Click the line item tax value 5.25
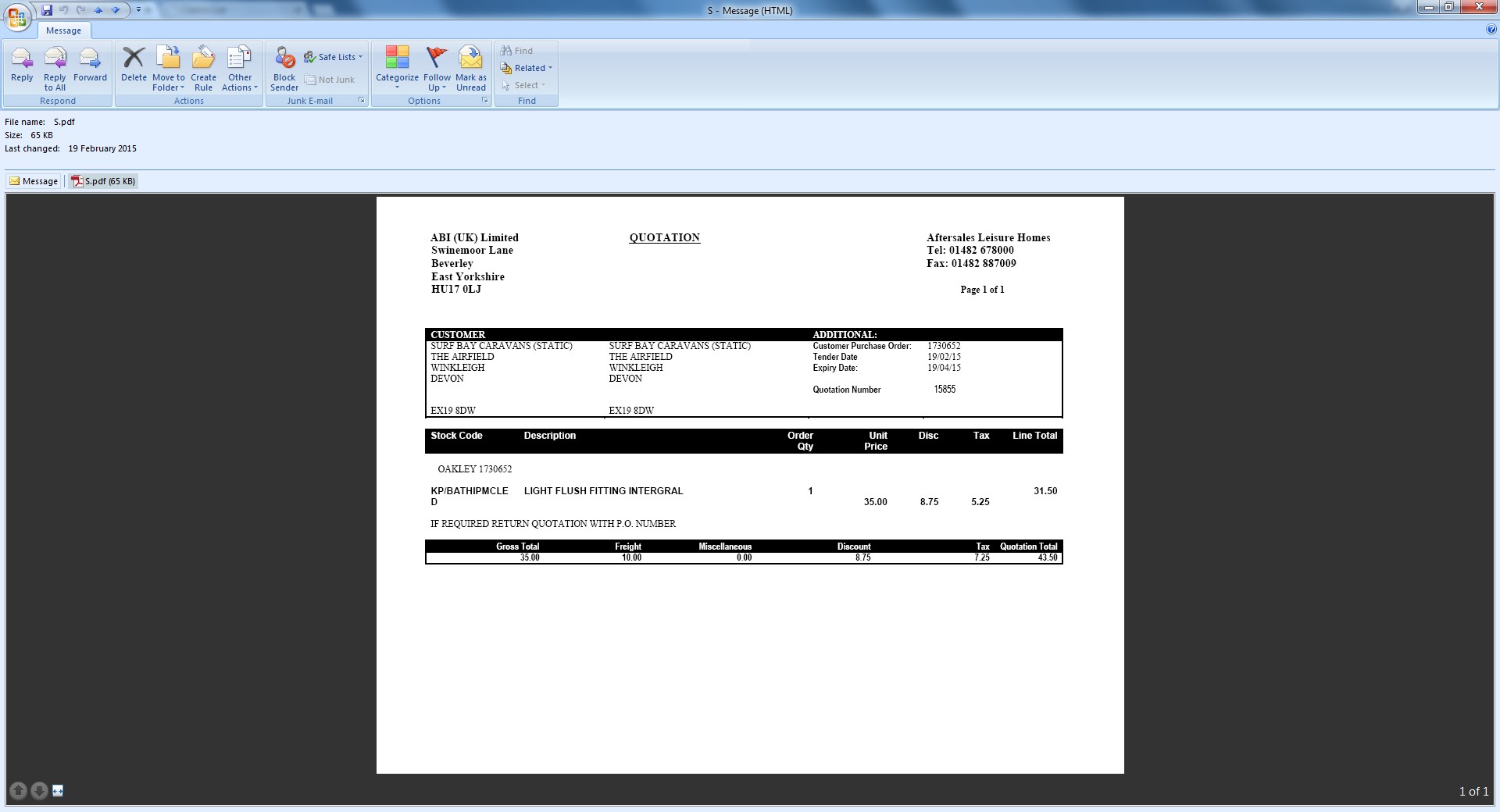This screenshot has height=812, width=1500. (x=980, y=502)
